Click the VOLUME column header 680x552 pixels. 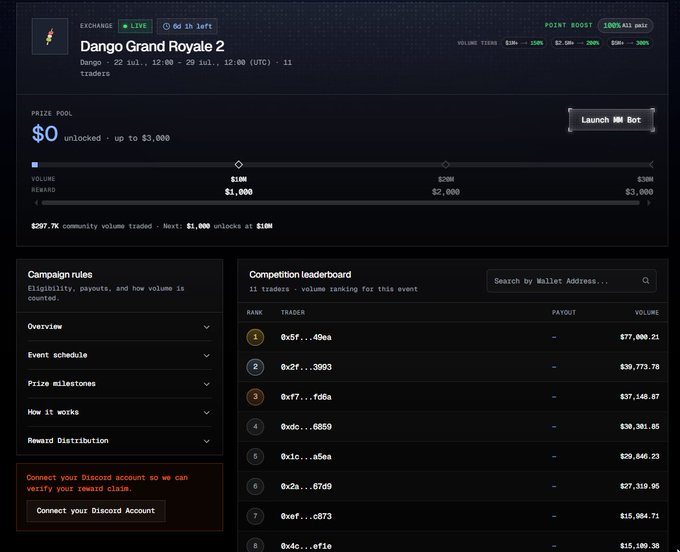click(x=647, y=312)
